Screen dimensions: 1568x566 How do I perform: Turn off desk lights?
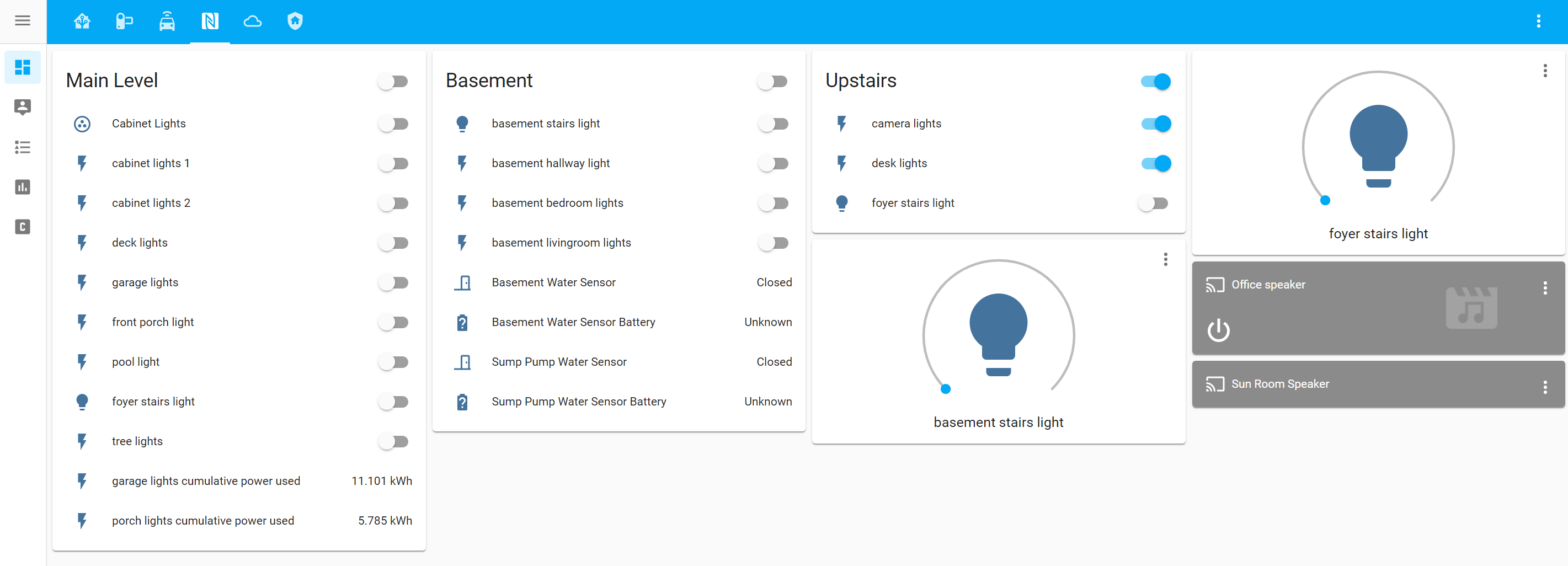tap(1155, 163)
